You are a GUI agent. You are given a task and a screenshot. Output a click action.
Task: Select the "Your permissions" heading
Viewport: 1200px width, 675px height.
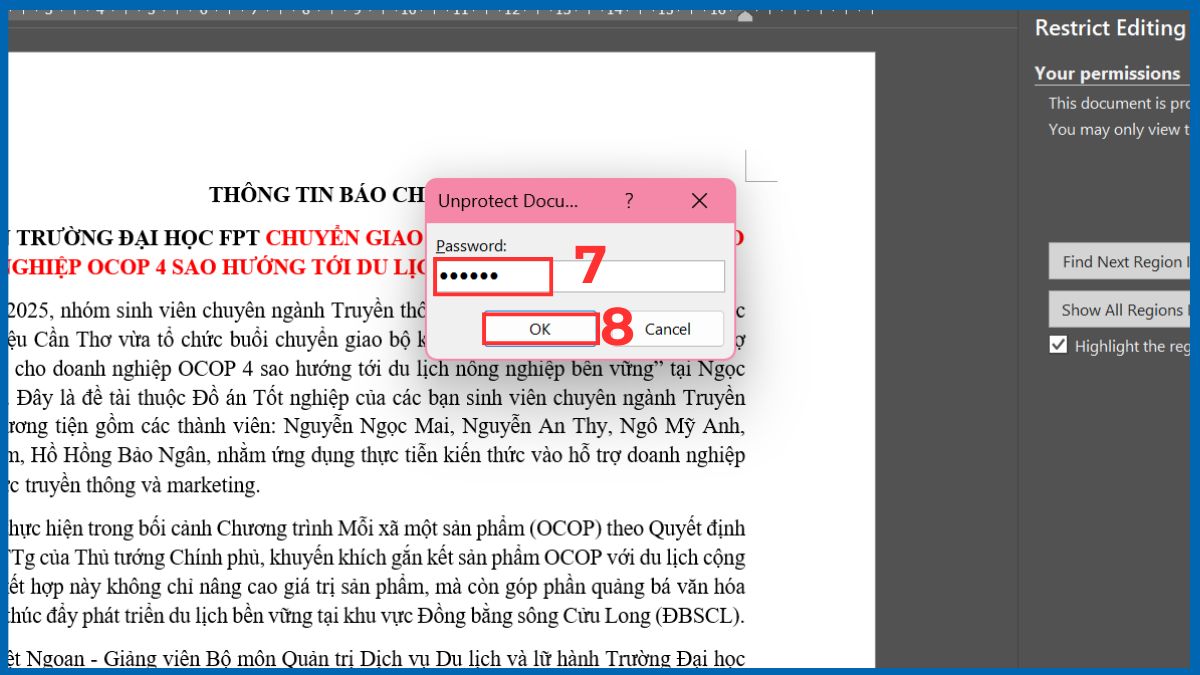coord(1110,73)
